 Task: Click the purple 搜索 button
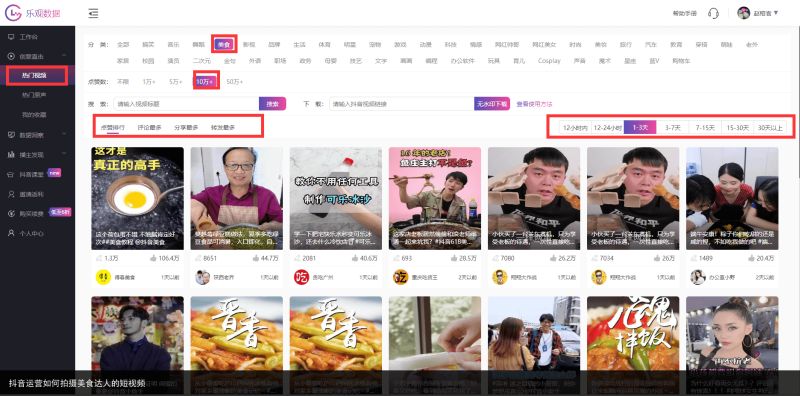272,104
